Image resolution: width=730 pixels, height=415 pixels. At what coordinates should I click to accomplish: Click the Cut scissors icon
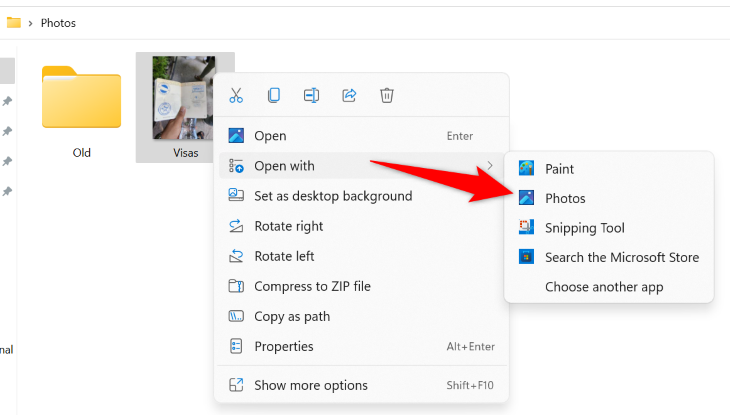[236, 96]
